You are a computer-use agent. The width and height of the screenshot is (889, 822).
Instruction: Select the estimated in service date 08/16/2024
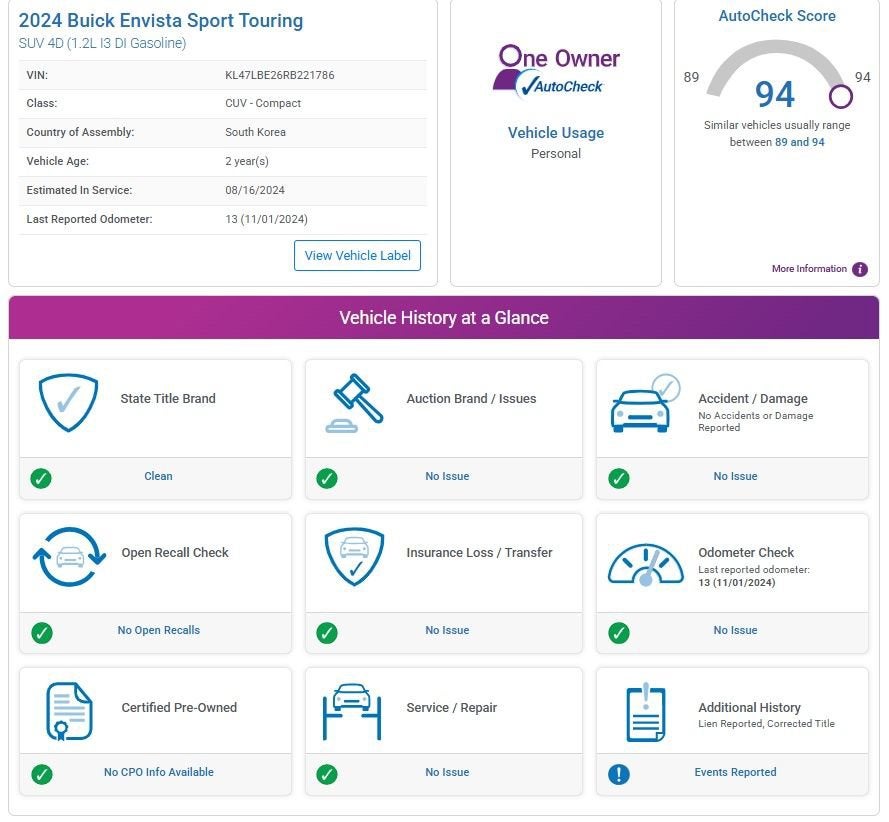point(255,190)
